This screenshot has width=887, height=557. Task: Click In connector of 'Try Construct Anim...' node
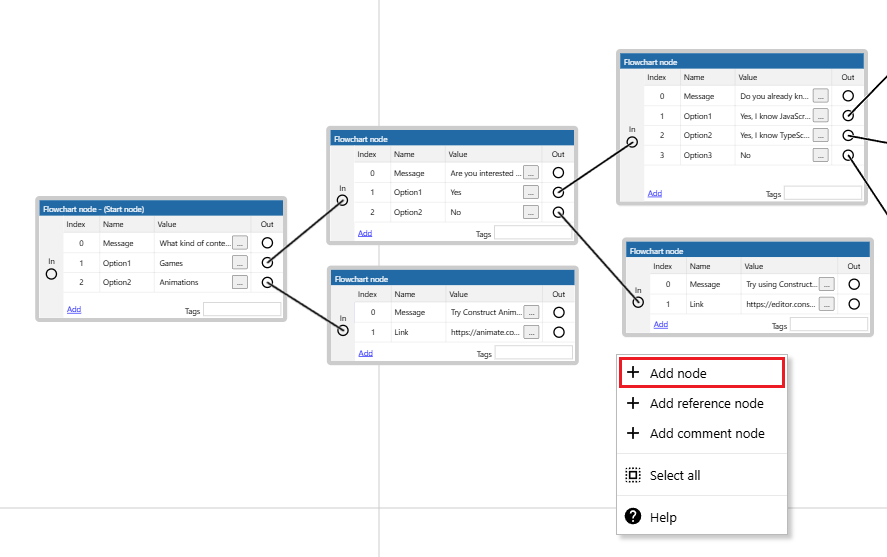pos(343,330)
